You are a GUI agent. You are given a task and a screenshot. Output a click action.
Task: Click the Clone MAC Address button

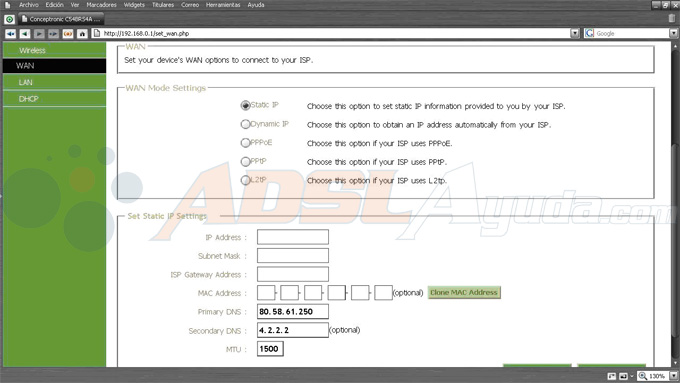[464, 292]
